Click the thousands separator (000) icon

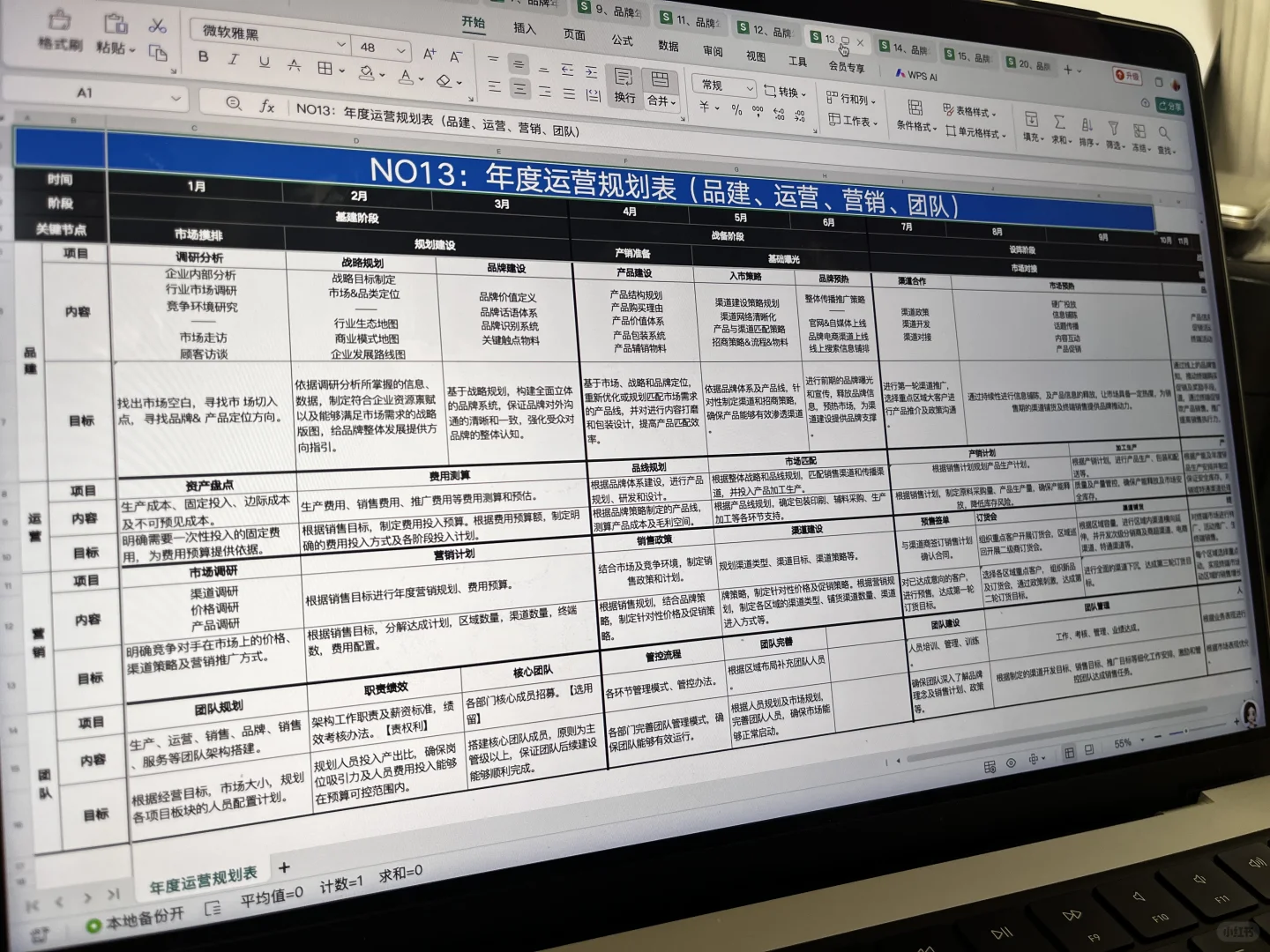tap(758, 111)
